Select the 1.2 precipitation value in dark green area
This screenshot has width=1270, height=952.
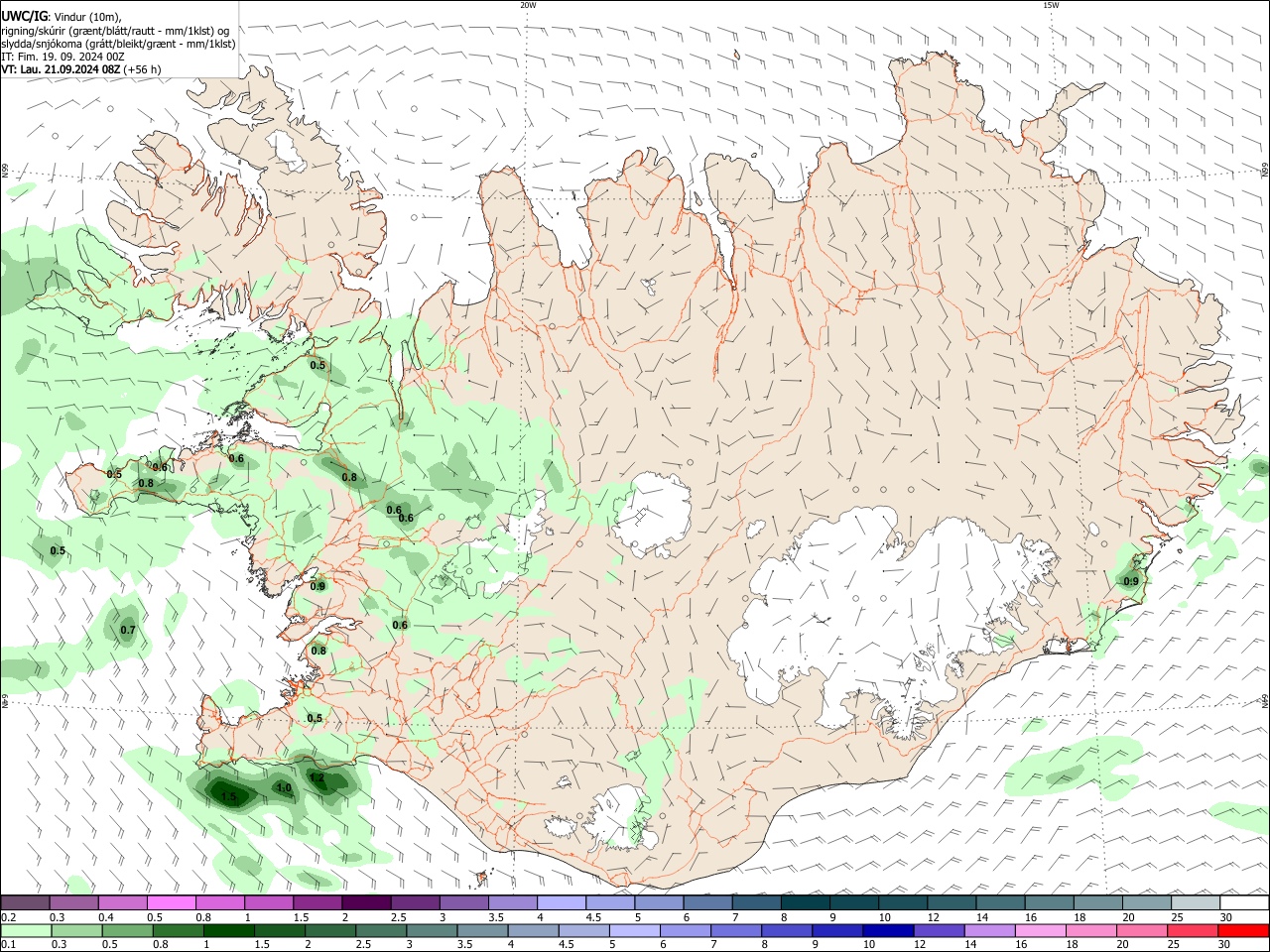point(317,778)
